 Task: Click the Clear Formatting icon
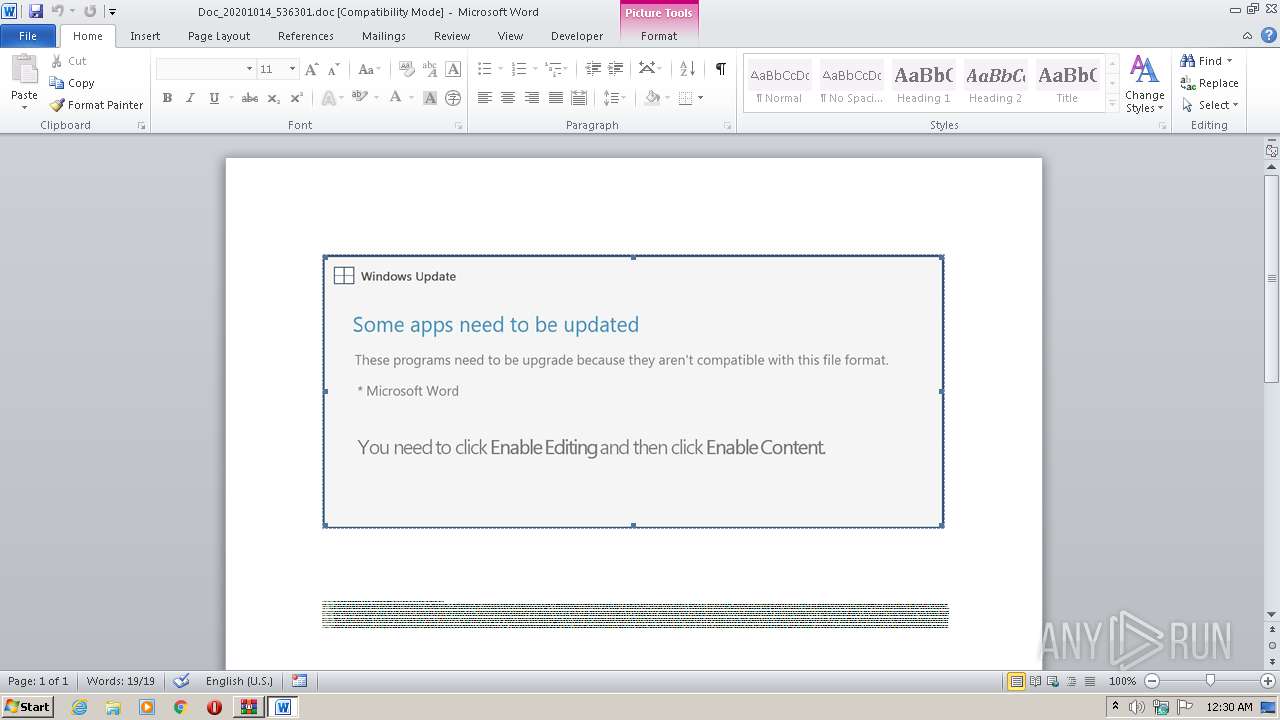click(405, 69)
